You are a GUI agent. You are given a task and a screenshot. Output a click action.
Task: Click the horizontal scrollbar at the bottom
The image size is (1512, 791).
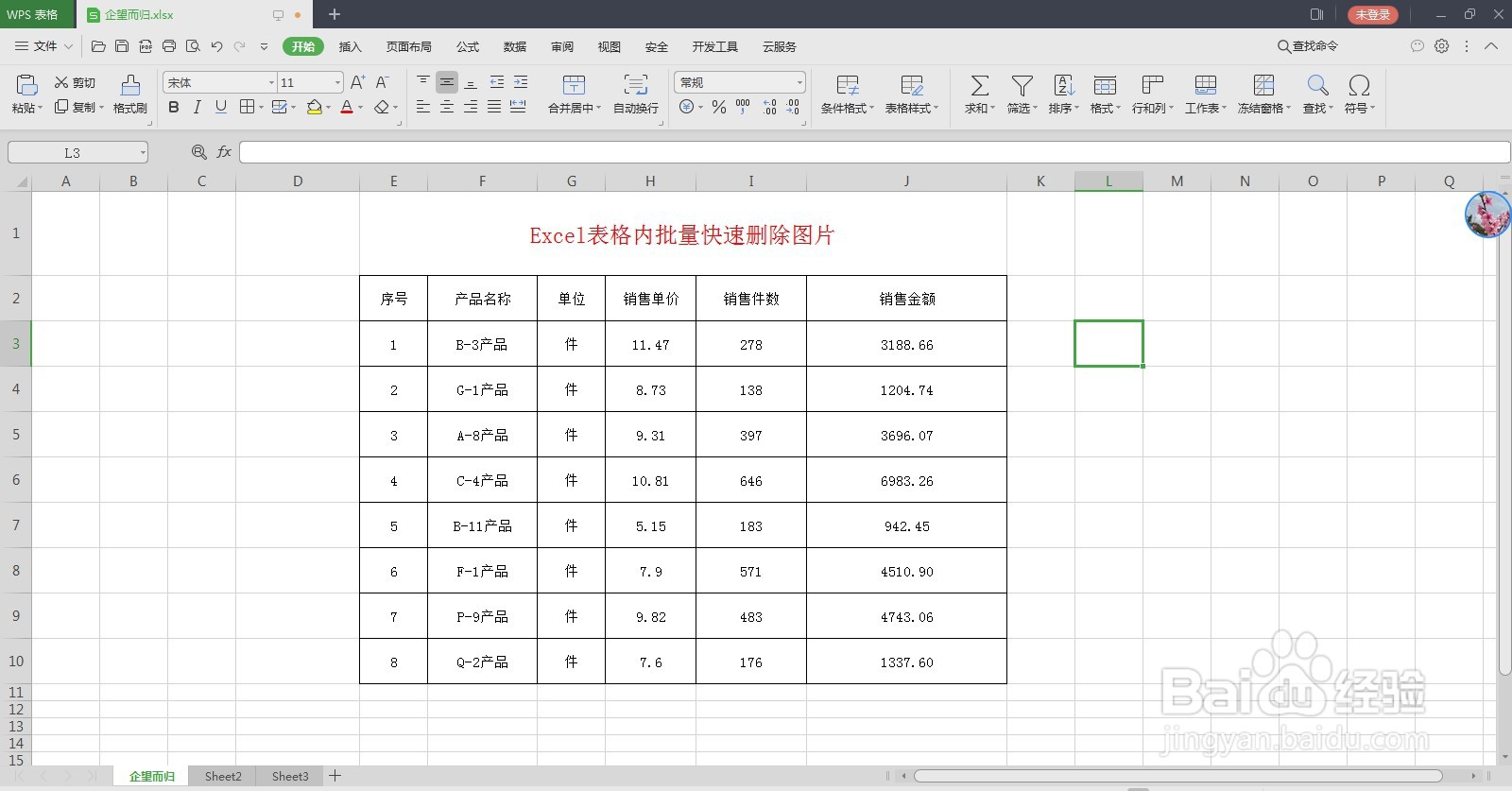point(1177,776)
